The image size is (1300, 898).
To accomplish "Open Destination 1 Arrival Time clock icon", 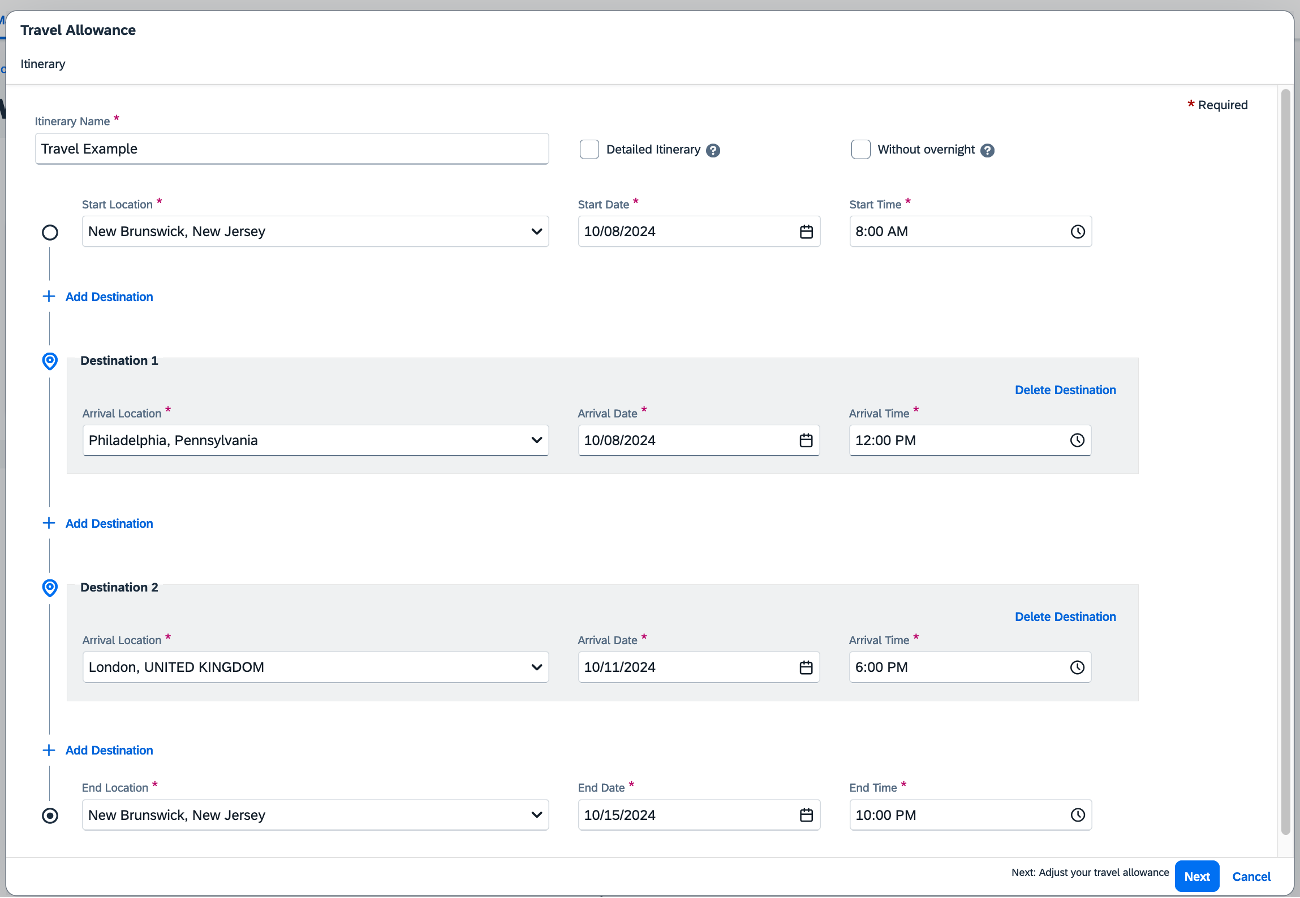I will point(1077,440).
